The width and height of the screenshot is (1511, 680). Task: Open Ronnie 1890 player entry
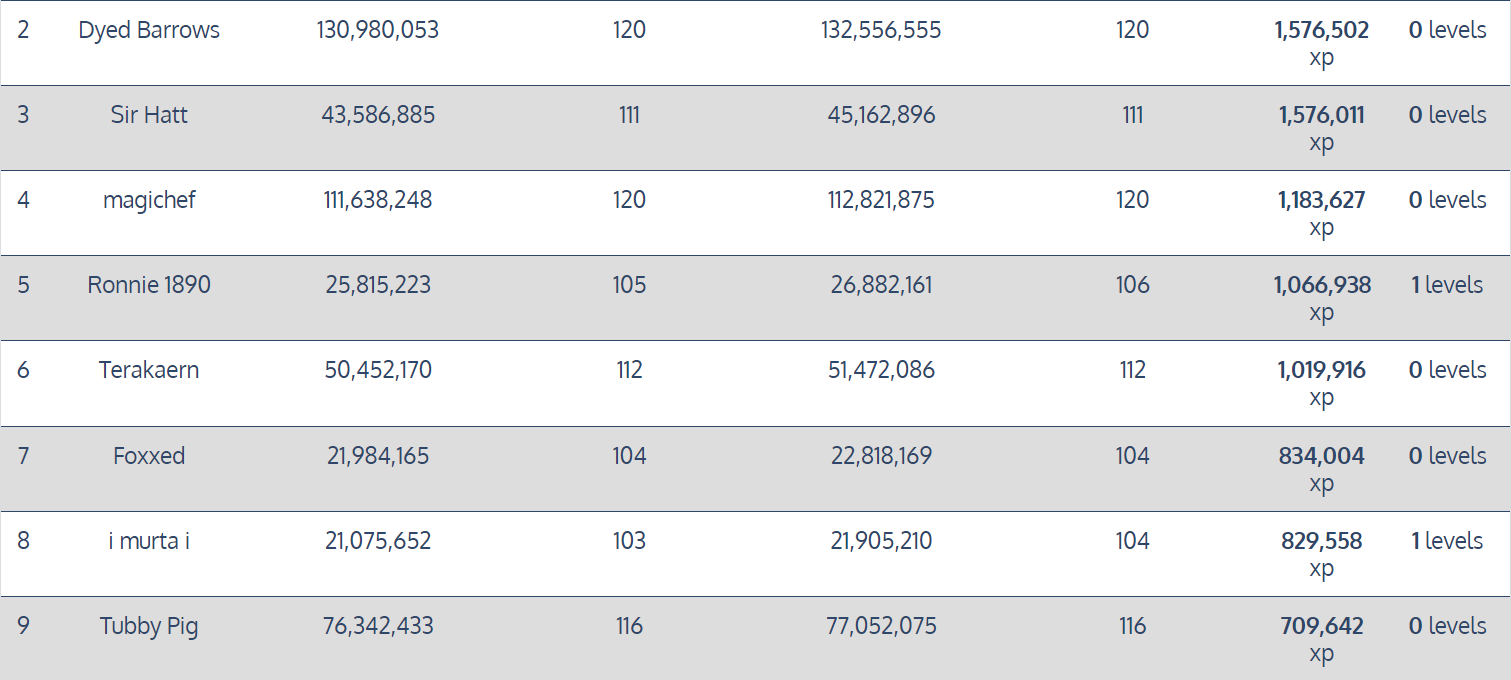(x=149, y=285)
